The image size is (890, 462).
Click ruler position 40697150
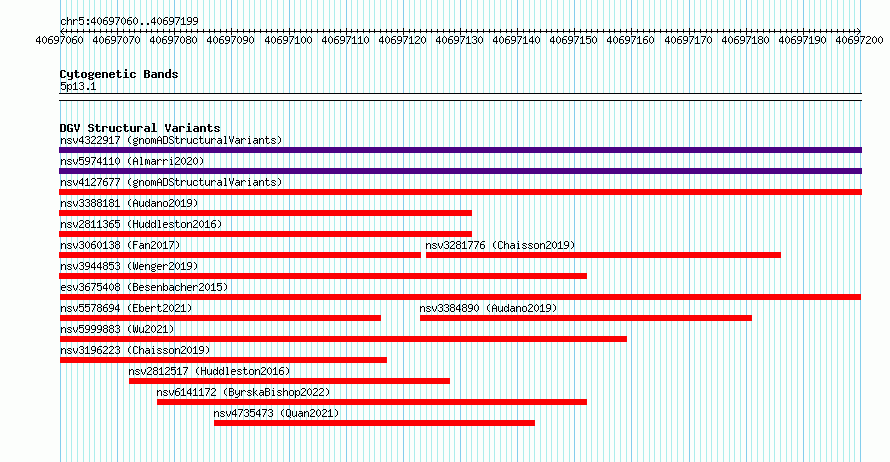pos(573,40)
